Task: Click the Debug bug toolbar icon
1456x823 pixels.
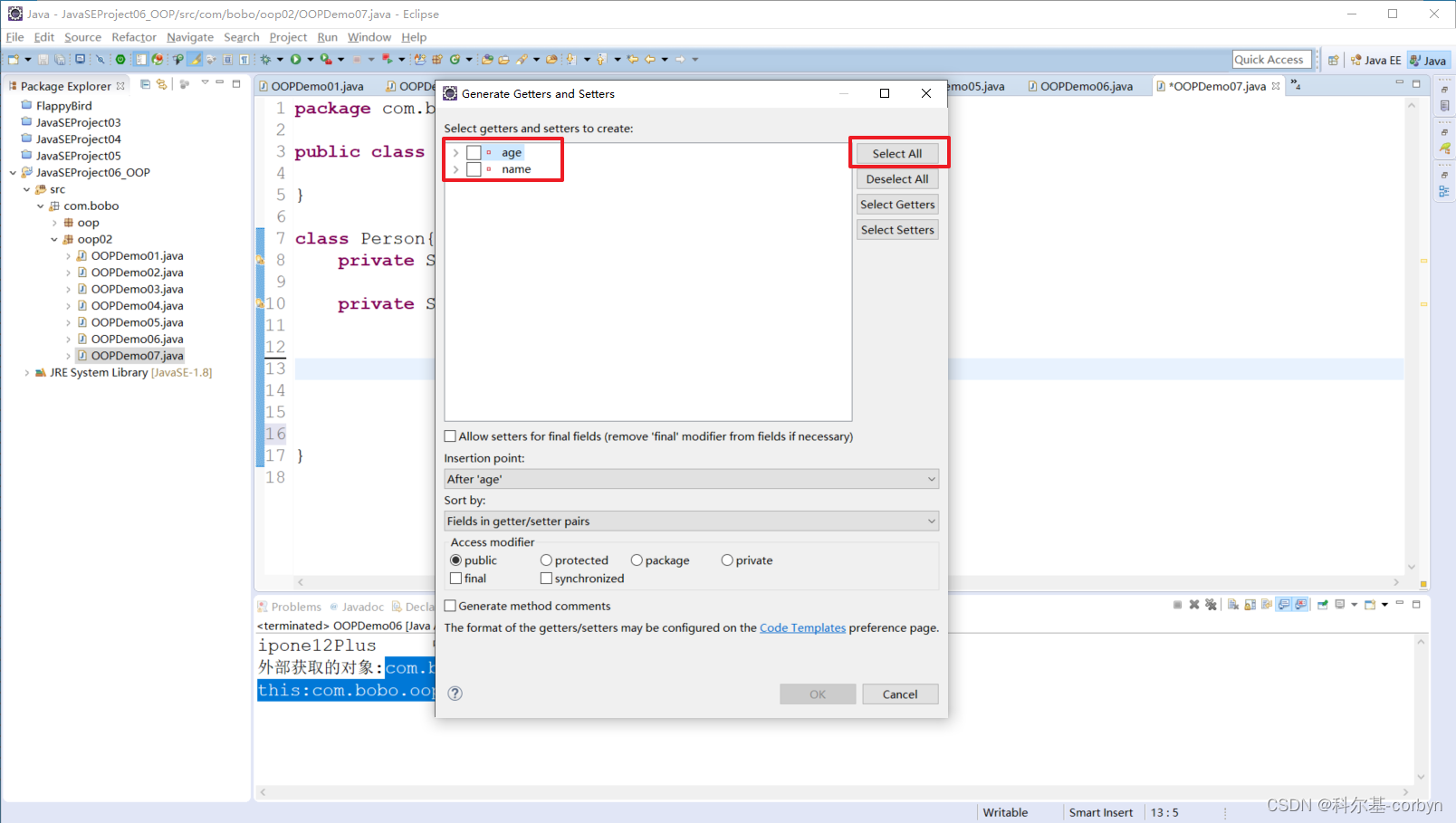Action: pyautogui.click(x=266, y=60)
